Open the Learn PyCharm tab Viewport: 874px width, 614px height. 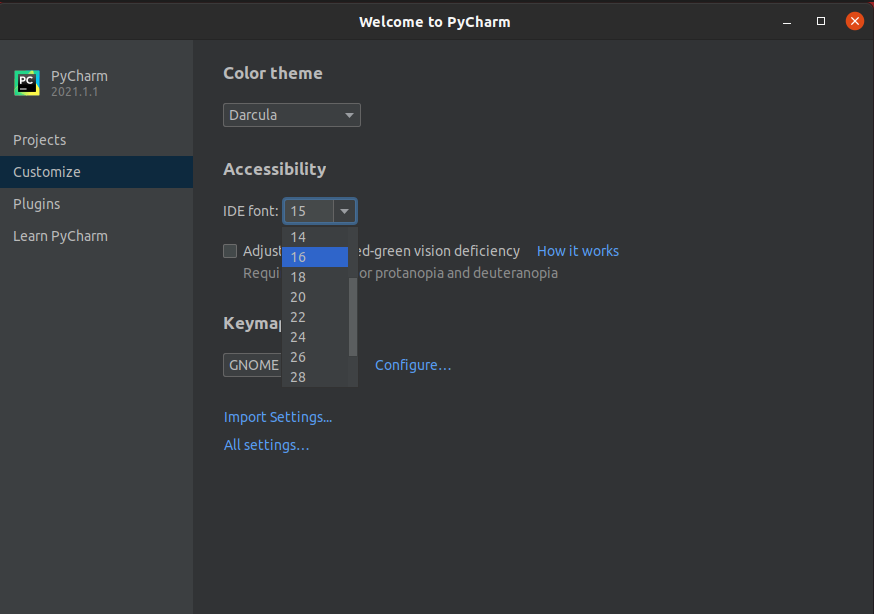coord(96,236)
